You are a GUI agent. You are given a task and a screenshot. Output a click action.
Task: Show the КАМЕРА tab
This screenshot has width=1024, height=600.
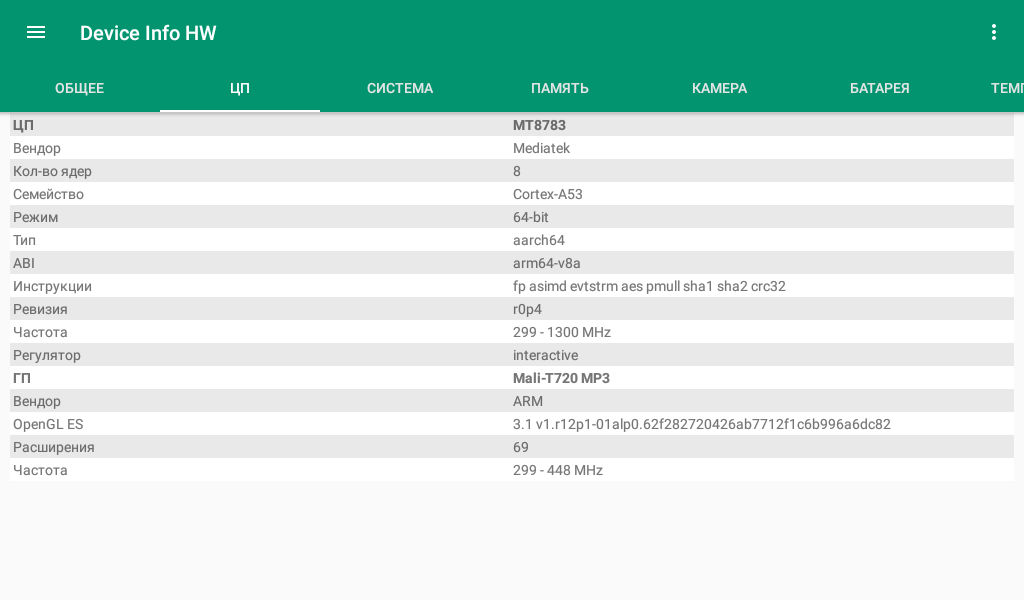720,88
